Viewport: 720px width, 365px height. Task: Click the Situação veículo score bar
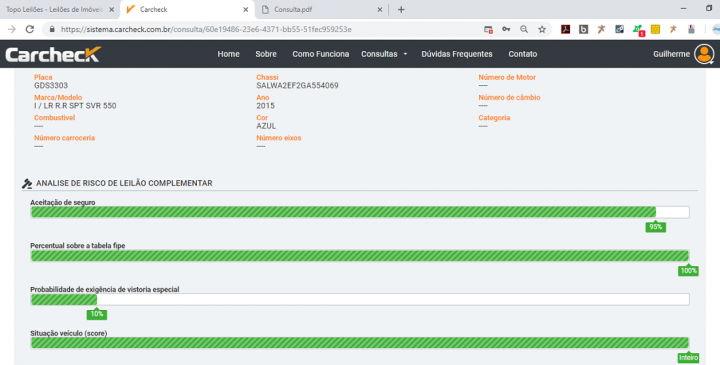coord(360,343)
